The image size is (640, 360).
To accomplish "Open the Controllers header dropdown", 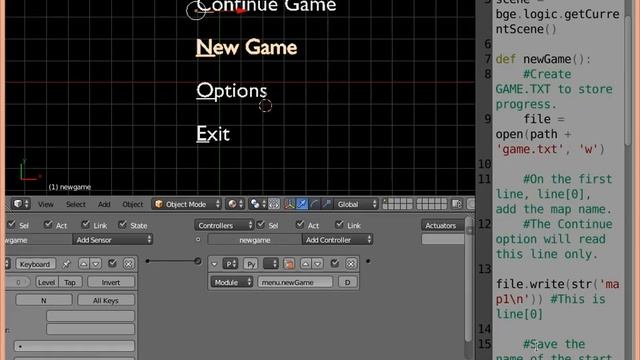I will click(x=224, y=225).
